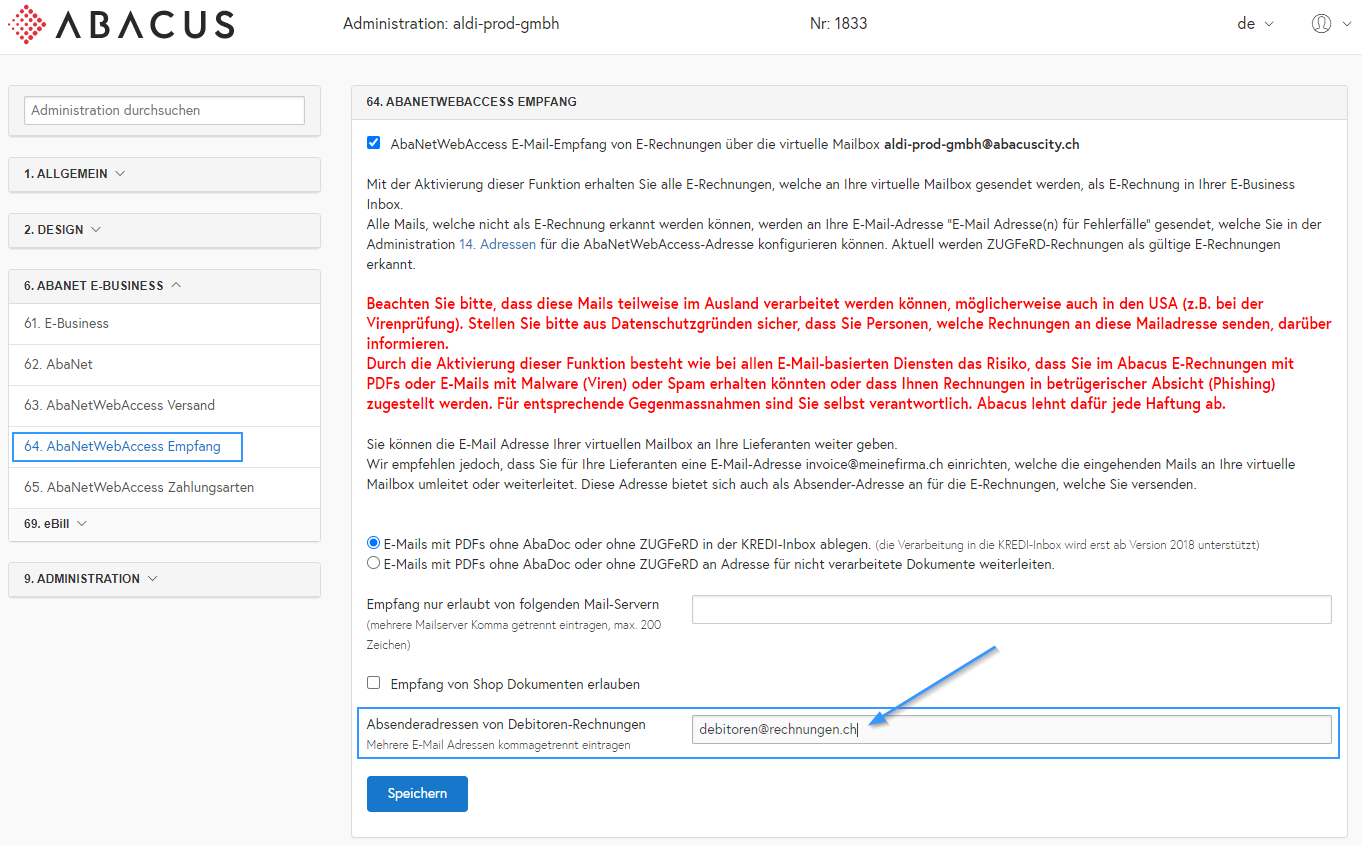Toggle the AbaNetWebAccess E-Mail-Empfang checkbox
Screen dimensions: 1362x846
click(374, 143)
